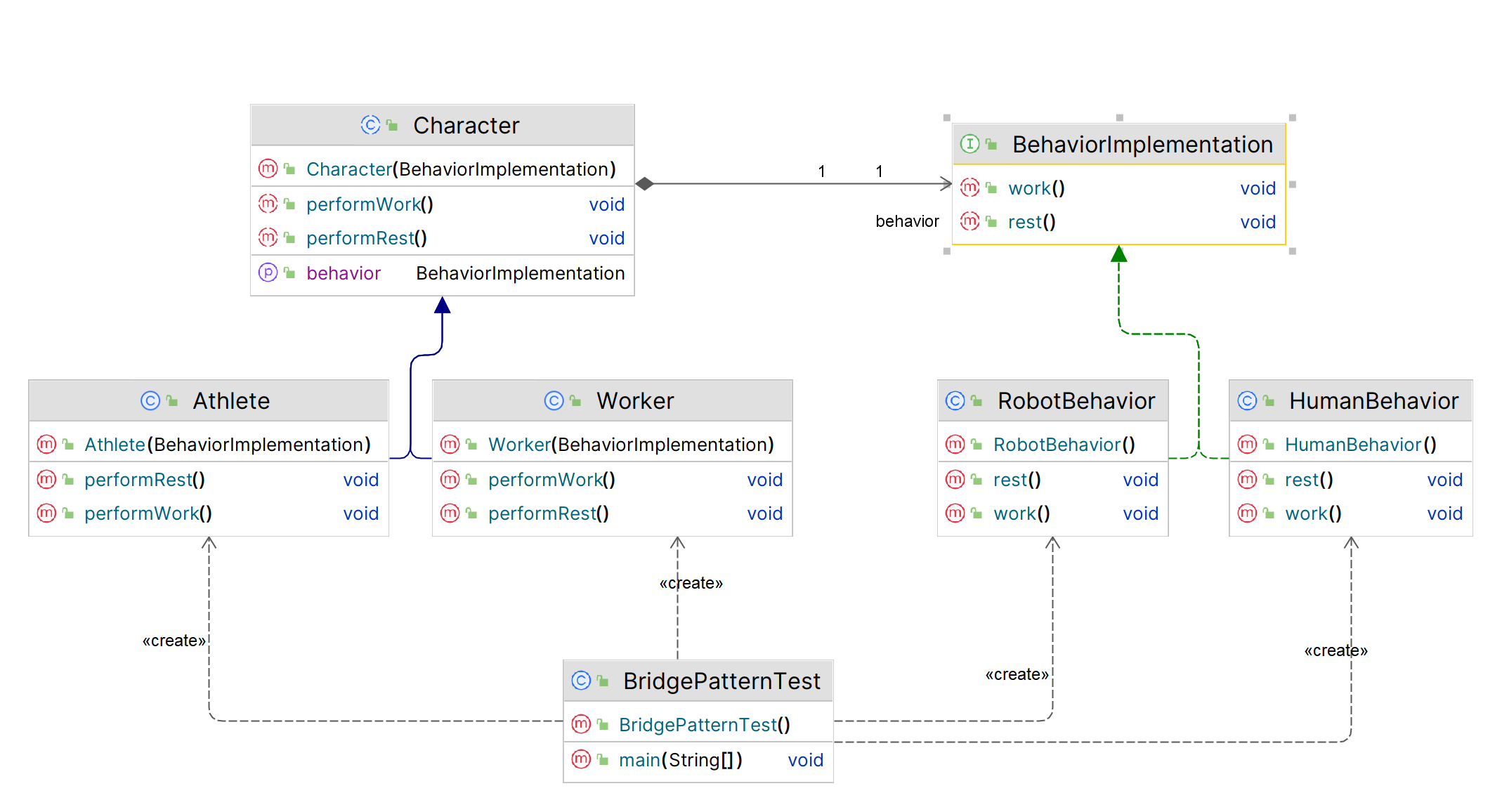This screenshot has width=1502, height=812.
Task: Click the composition diamond on Character's edge
Action: [645, 184]
